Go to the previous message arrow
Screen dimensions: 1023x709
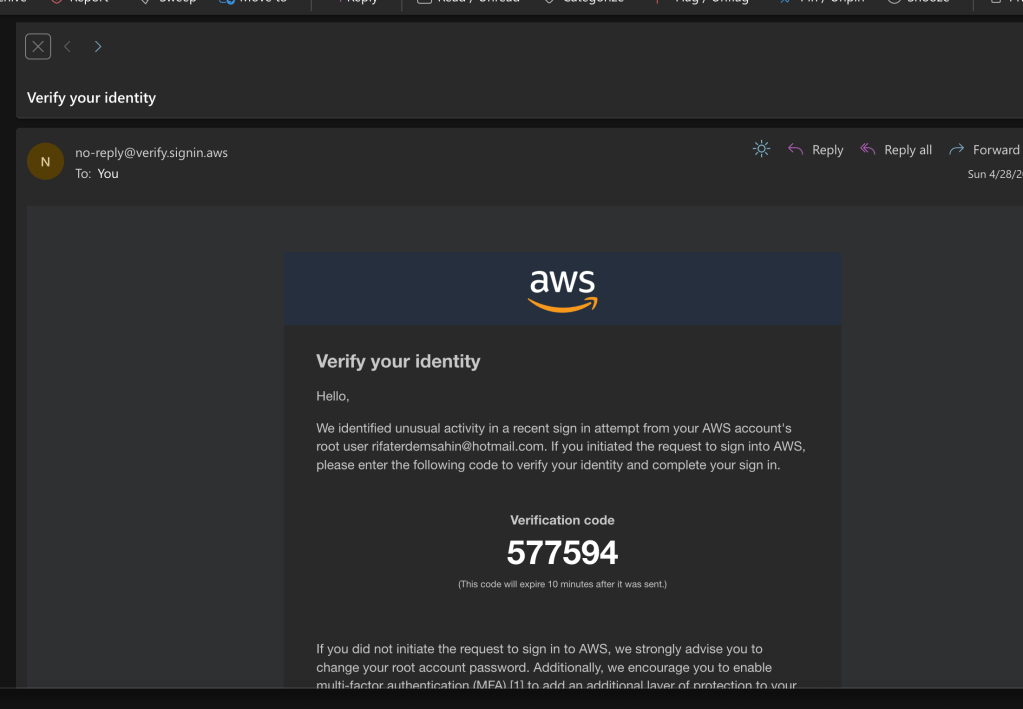67,46
